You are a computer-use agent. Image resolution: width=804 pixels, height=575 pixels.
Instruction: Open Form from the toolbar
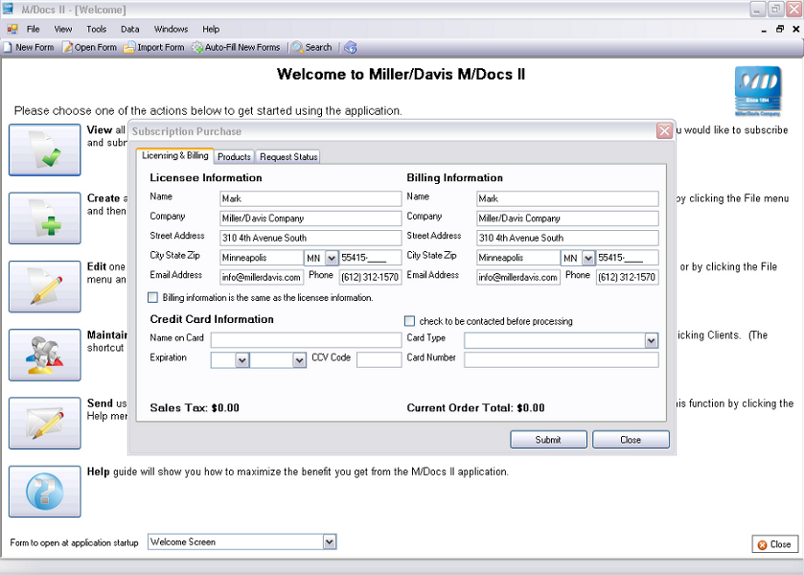click(x=90, y=47)
